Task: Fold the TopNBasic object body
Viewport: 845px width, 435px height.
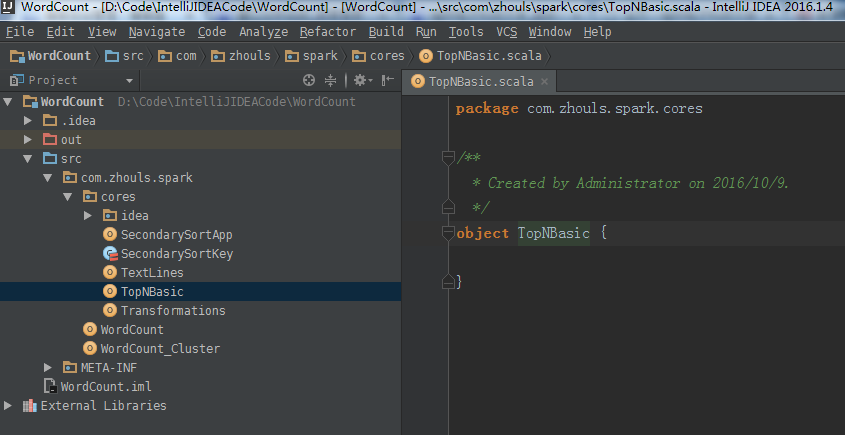Action: pos(448,233)
